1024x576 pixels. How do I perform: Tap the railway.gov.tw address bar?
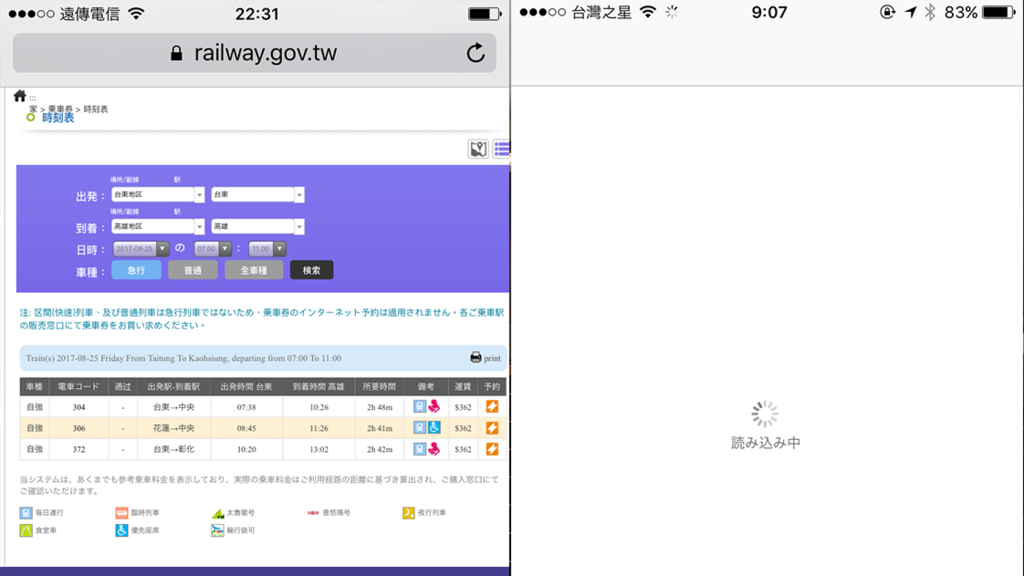coord(255,53)
